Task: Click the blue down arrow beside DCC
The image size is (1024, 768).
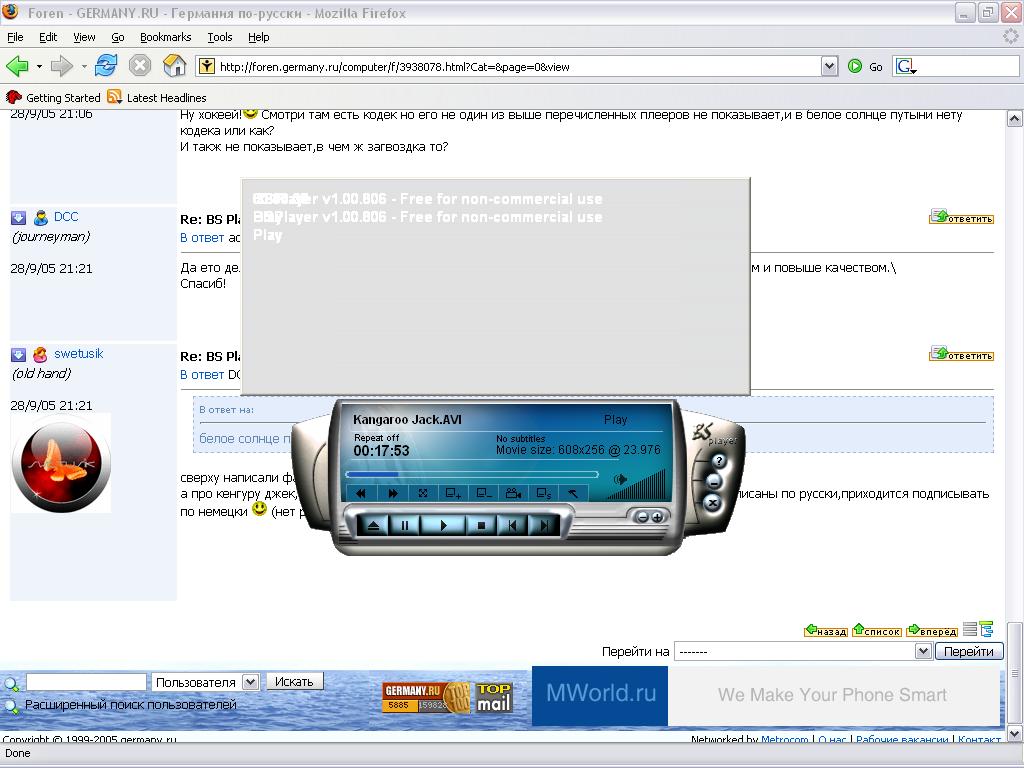Action: pos(18,217)
